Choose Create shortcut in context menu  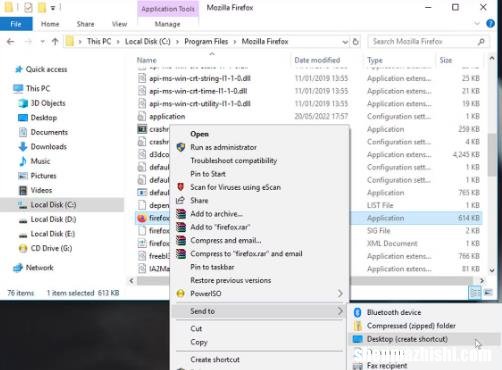coord(215,360)
